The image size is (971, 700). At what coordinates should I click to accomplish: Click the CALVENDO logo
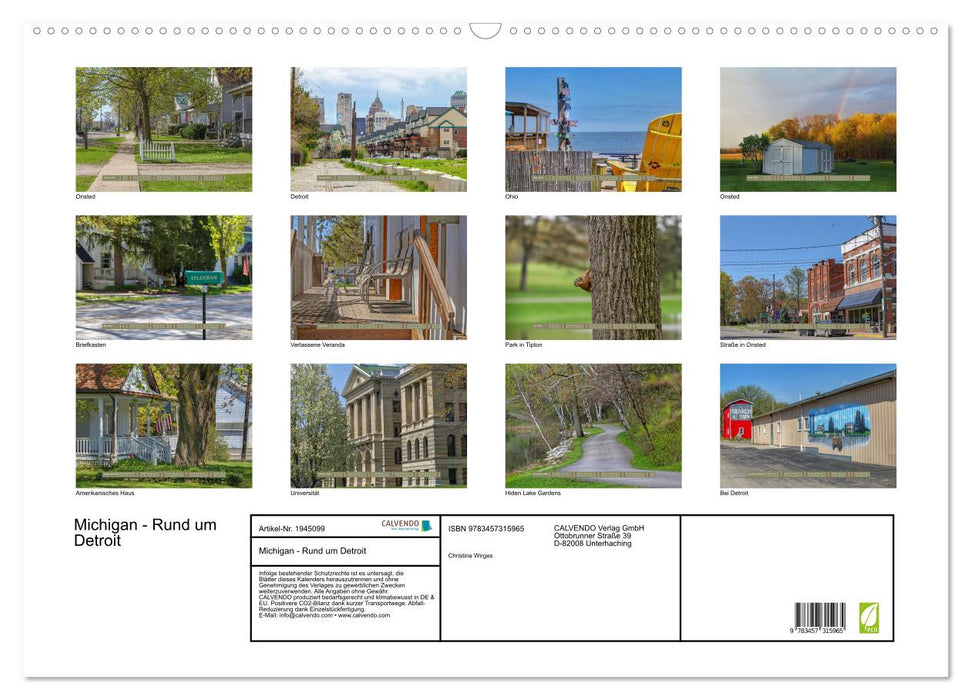coord(400,523)
